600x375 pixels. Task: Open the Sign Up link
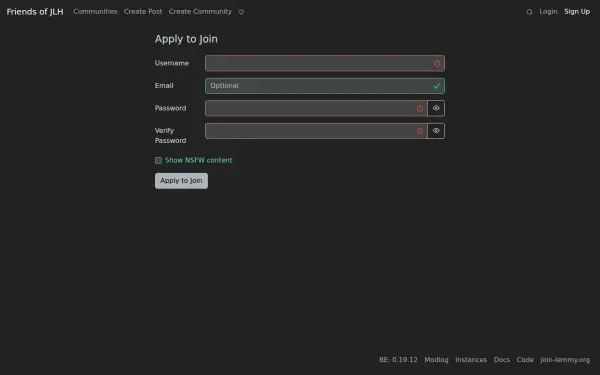[577, 11]
